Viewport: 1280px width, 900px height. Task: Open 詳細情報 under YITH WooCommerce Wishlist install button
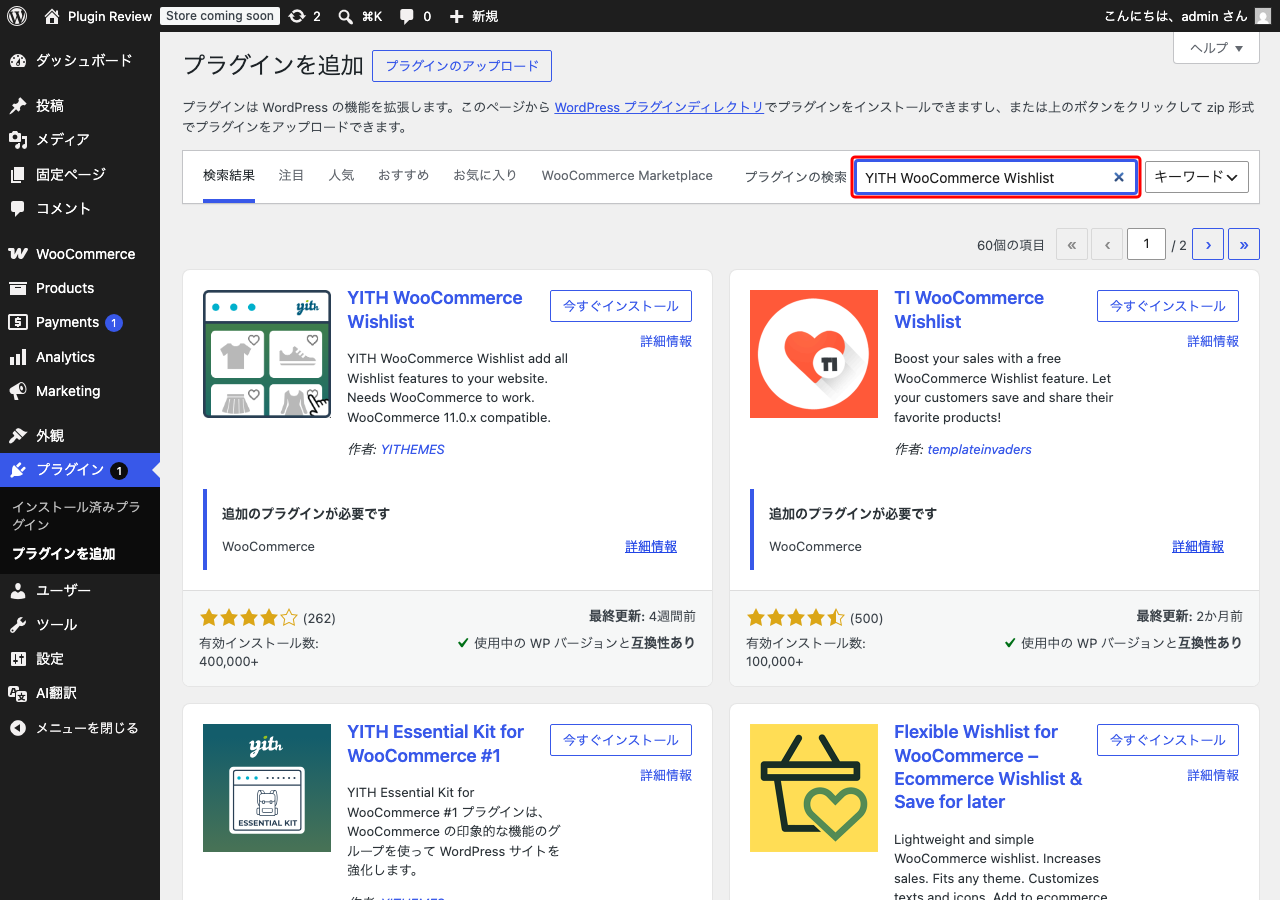pyautogui.click(x=666, y=341)
